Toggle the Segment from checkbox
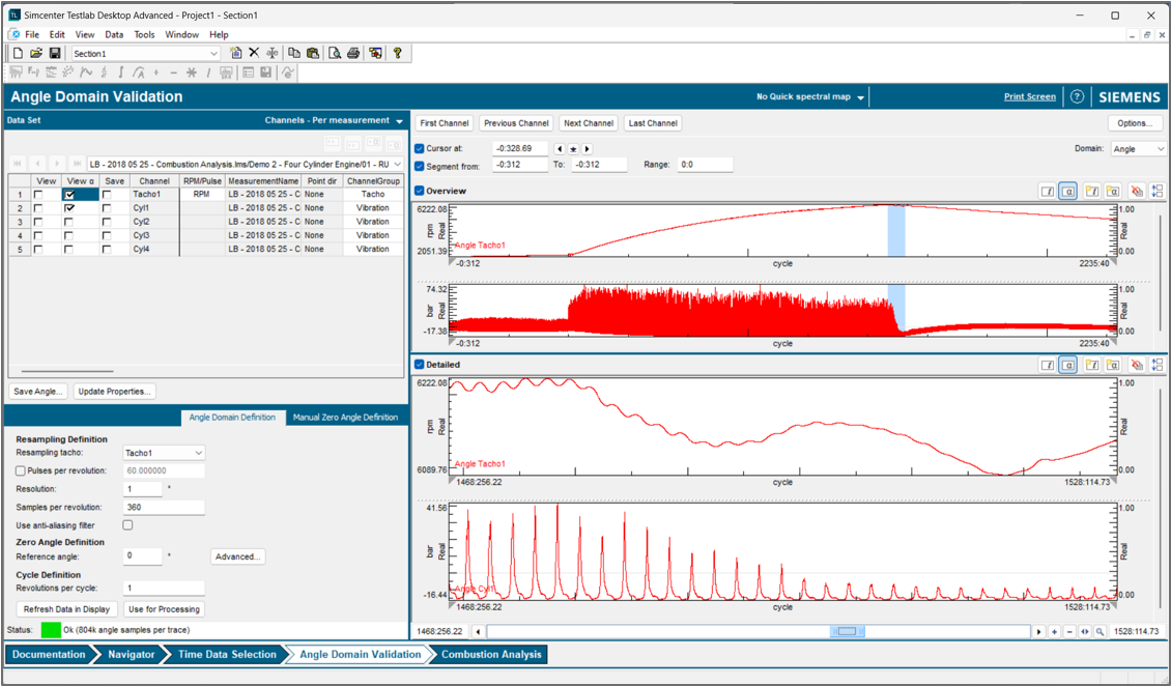 (419, 166)
